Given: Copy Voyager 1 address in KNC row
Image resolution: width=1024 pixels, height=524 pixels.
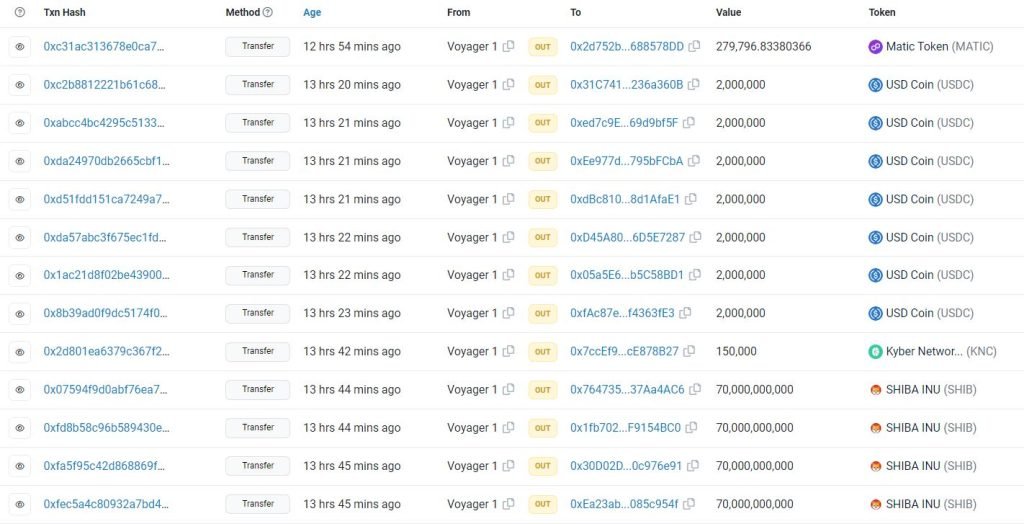Looking at the screenshot, I should (508, 352).
